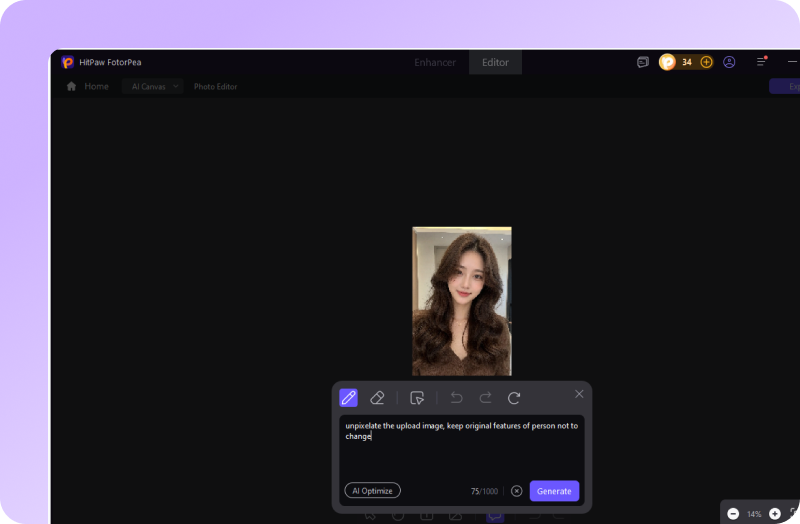
Task: Add credits with the yellow plus icon
Action: [x=706, y=62]
